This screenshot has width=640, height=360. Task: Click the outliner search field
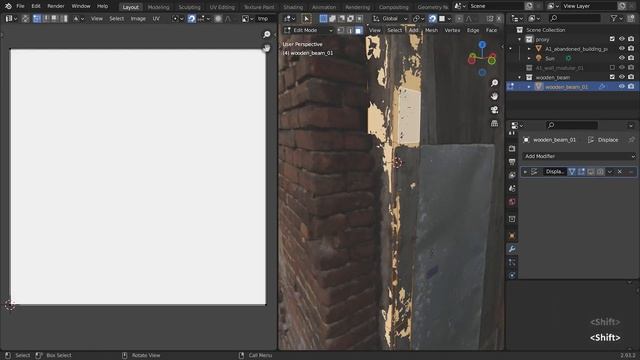(574, 18)
